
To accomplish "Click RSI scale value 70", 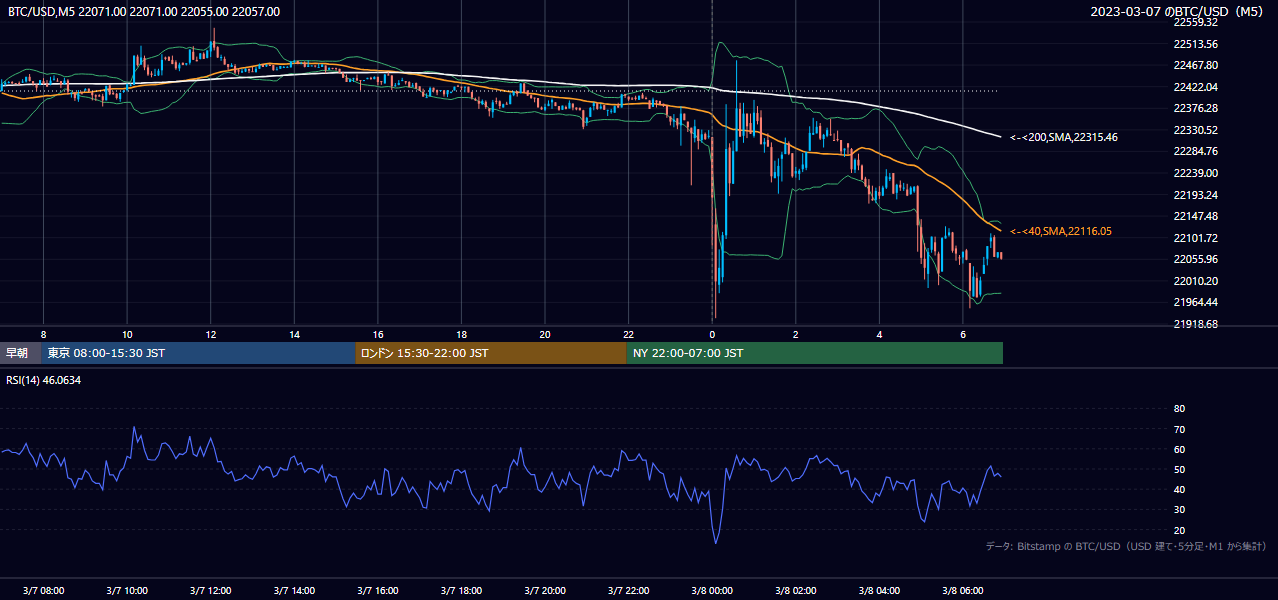I will (1179, 429).
